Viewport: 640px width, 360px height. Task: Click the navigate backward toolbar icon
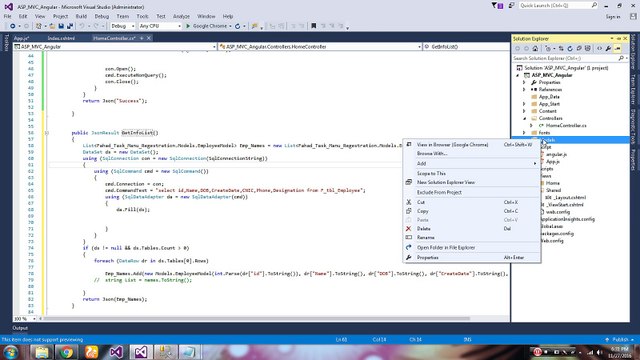(x=13, y=26)
